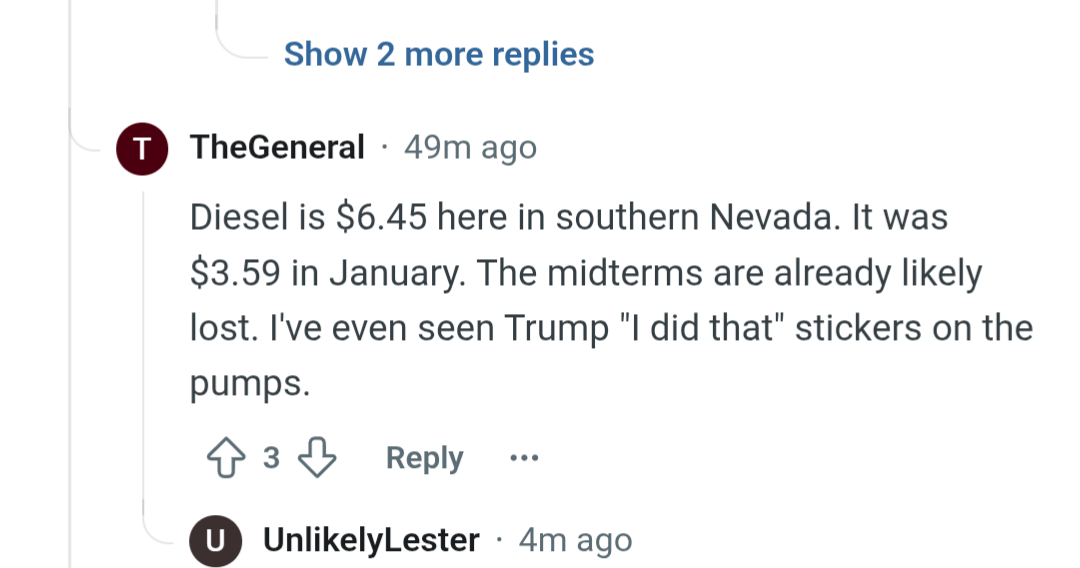This screenshot has width=1080, height=568.
Task: Open UnlikelyLester's user profile
Action: pos(371,541)
